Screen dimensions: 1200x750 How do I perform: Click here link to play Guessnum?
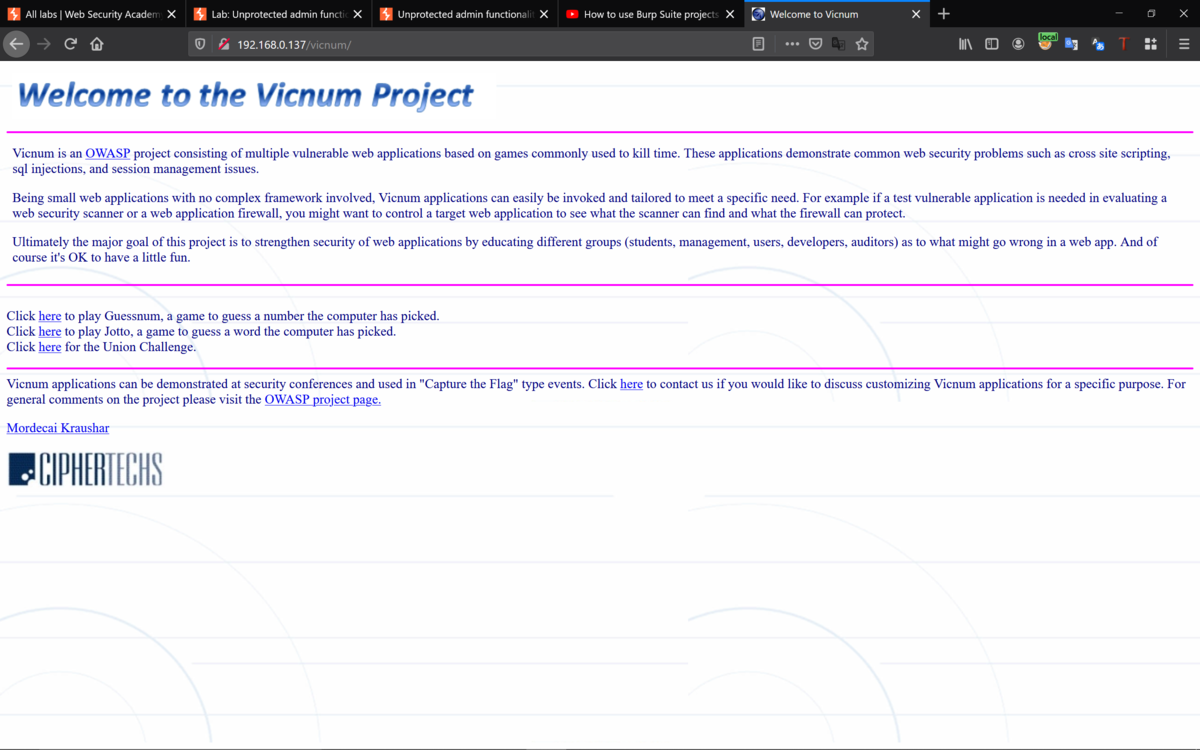[x=50, y=316]
